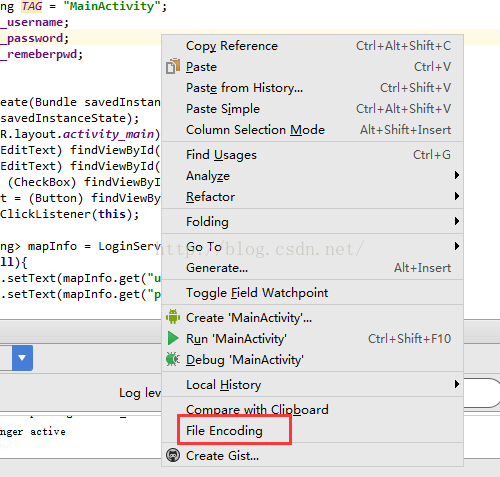
Task: Click the (CheckBox) cast in the code
Action: click(42, 182)
